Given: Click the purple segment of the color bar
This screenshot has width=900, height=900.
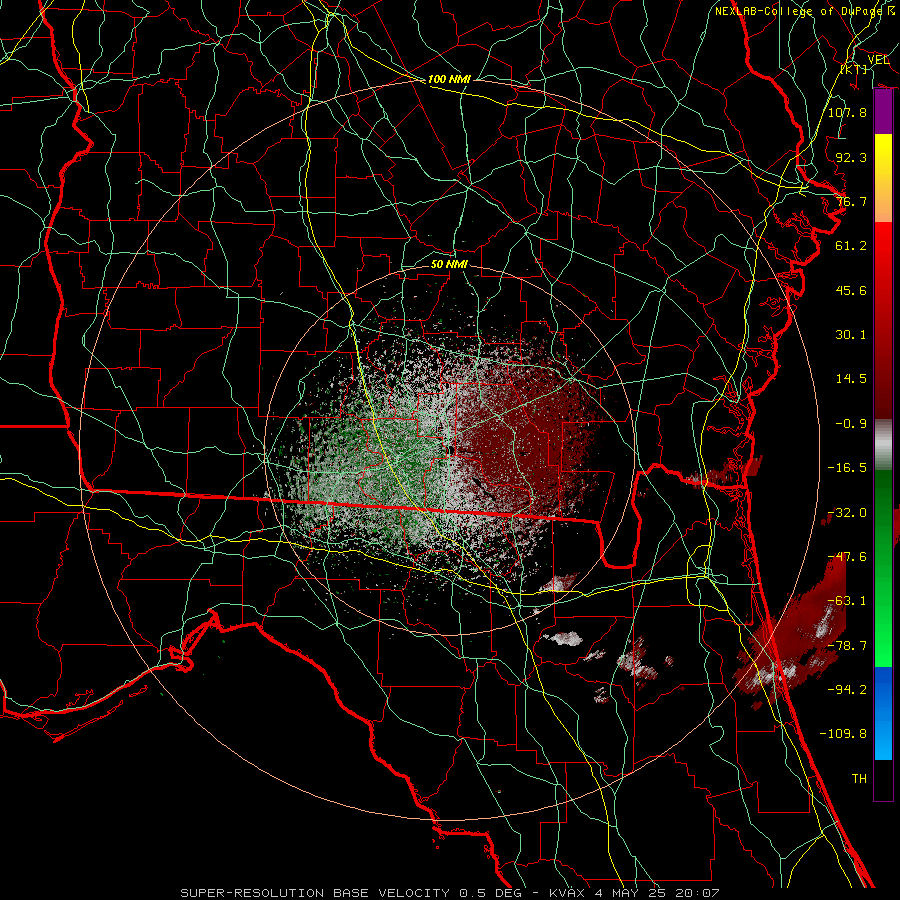Looking at the screenshot, I should 883,112.
